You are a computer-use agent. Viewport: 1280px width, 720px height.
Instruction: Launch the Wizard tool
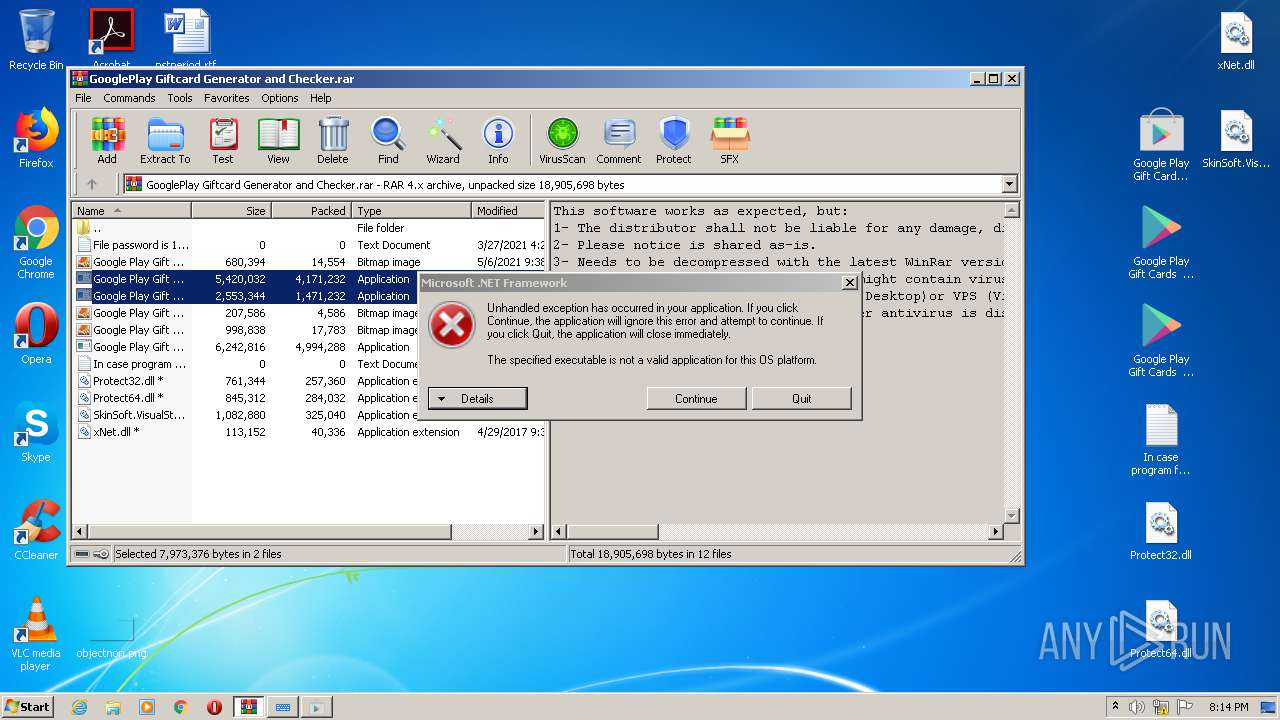(443, 141)
